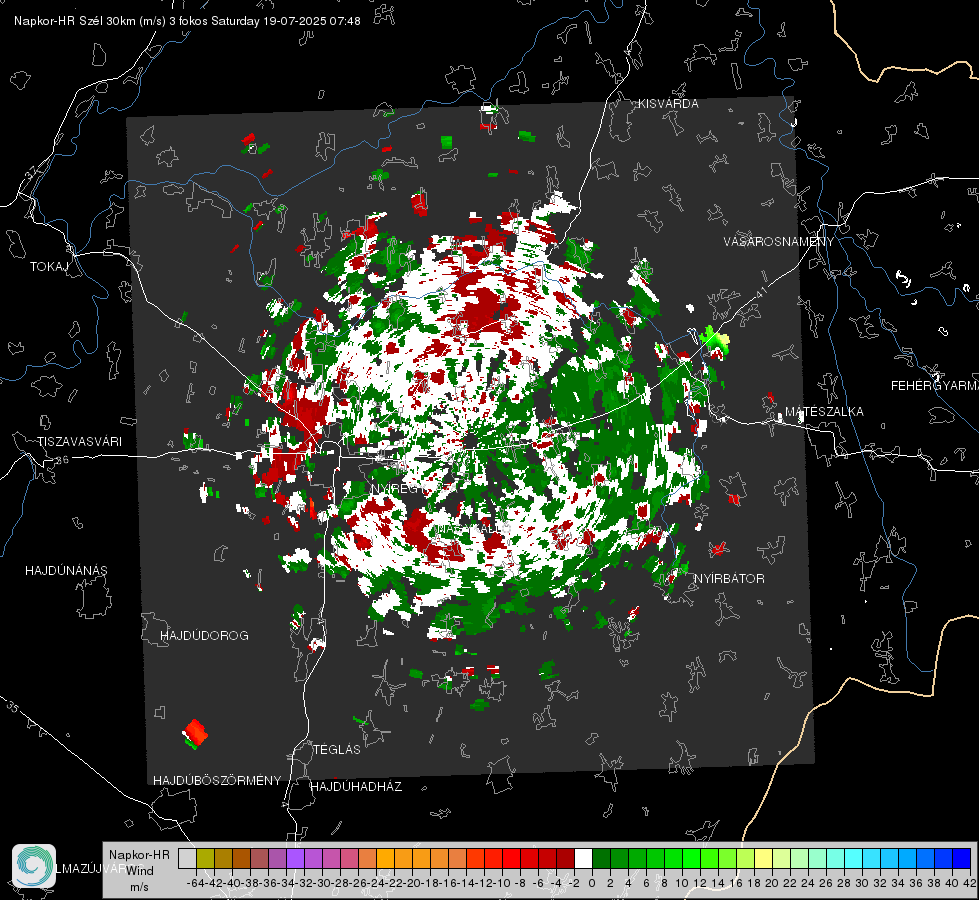The image size is (979, 900).
Task: Select the TÉGLÁS town label
Action: pos(337,749)
